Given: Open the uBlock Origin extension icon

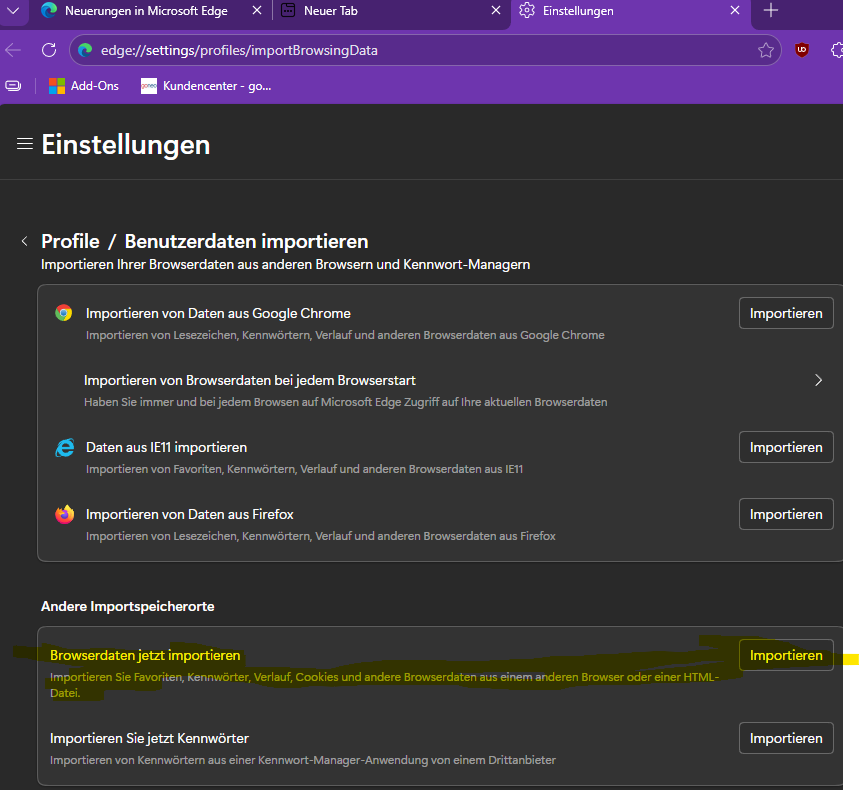Looking at the screenshot, I should pyautogui.click(x=802, y=50).
